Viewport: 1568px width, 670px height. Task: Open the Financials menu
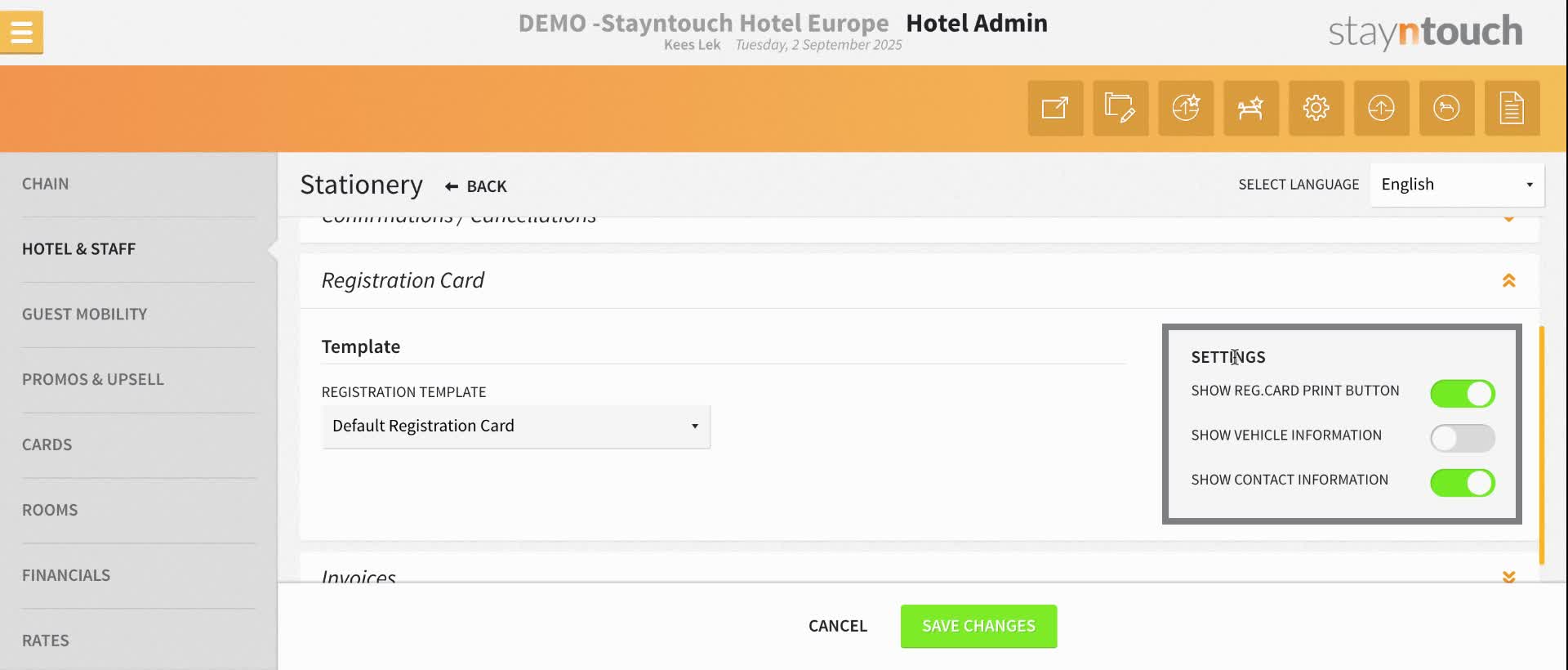(x=66, y=576)
